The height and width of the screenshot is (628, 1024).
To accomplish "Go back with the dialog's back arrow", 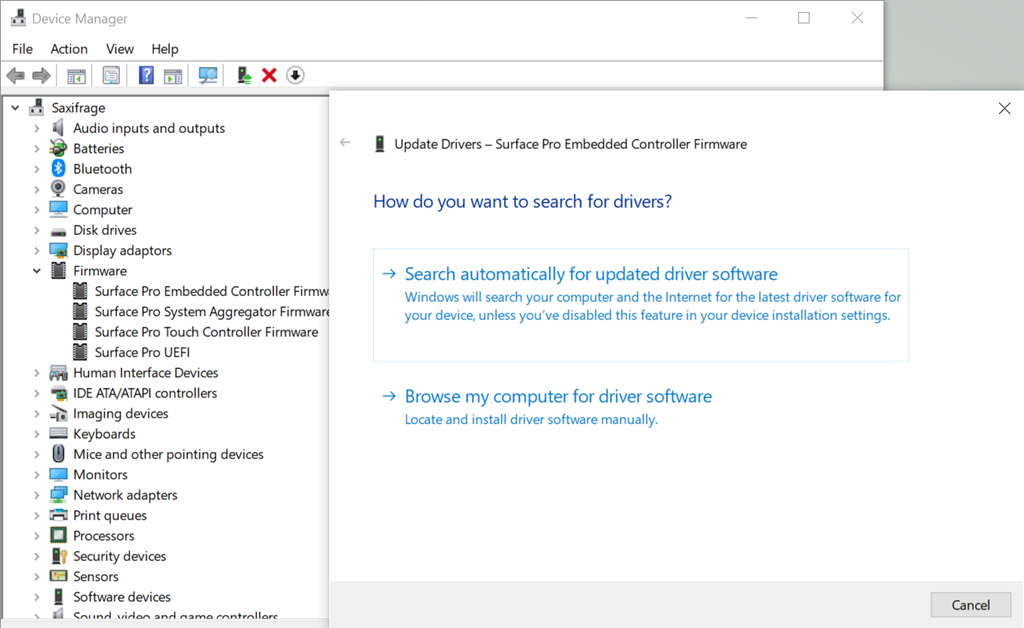I will (345, 142).
